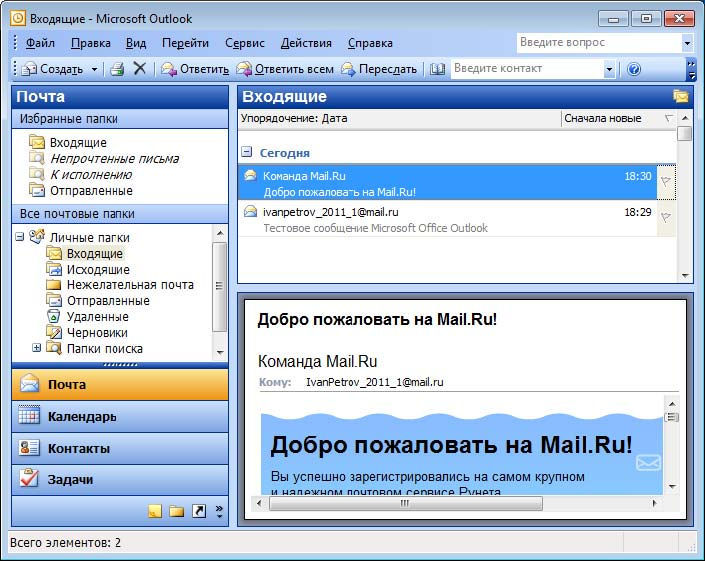
Task: Click envelope icon of Команда Mail.Ru message
Action: click(250, 175)
